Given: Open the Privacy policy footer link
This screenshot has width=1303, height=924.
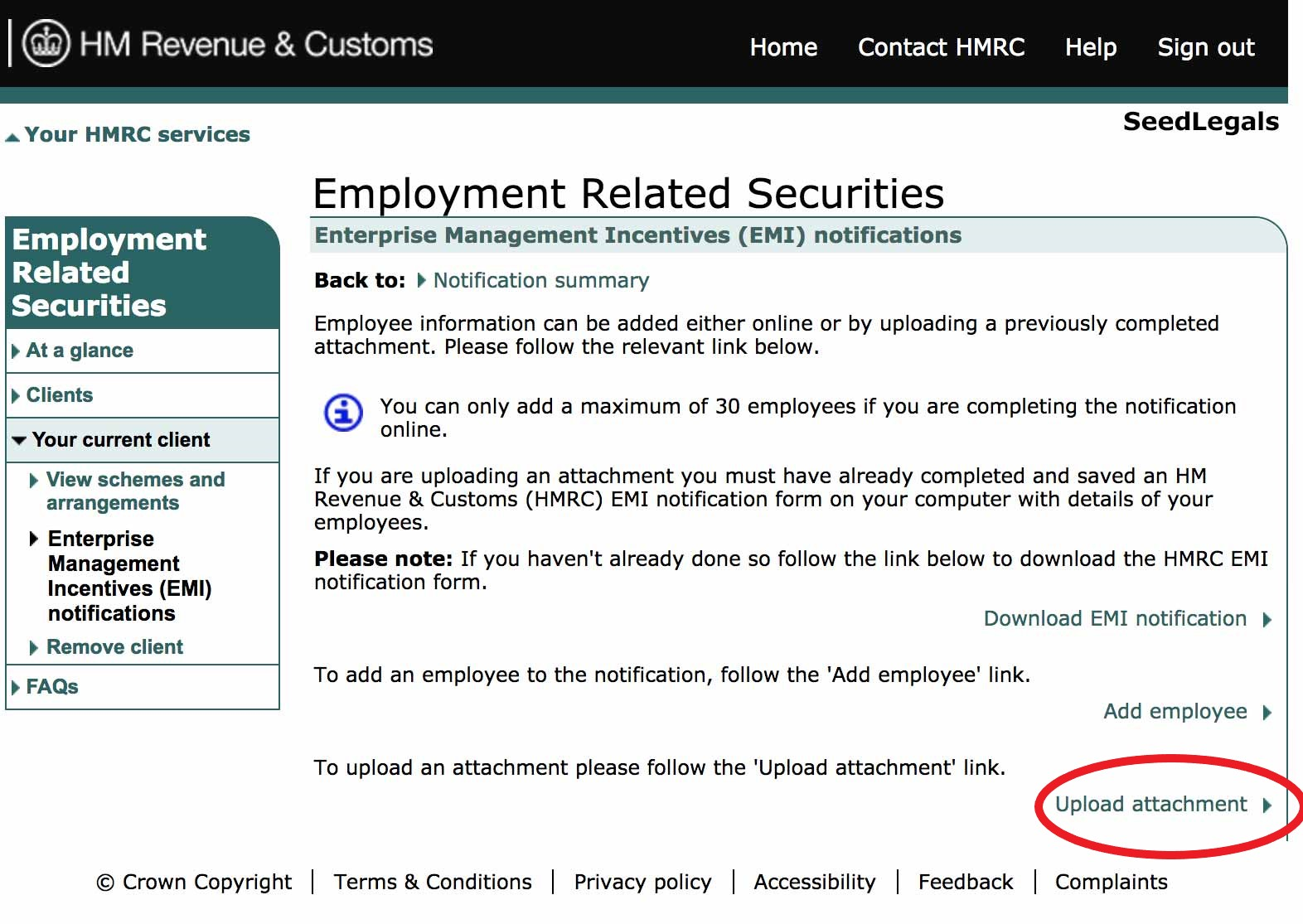Looking at the screenshot, I should [x=642, y=882].
